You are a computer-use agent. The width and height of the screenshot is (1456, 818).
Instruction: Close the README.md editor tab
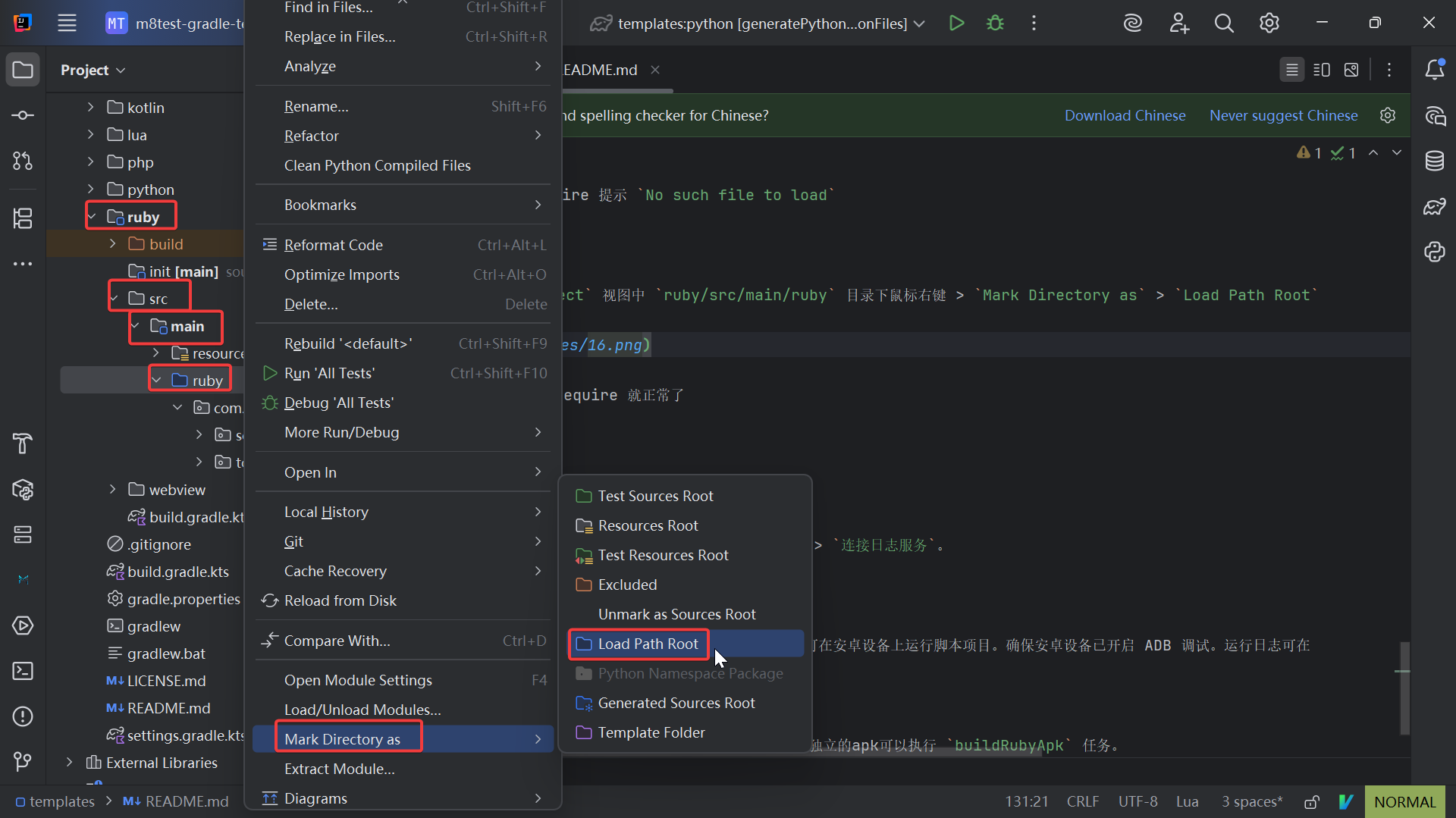pos(655,70)
